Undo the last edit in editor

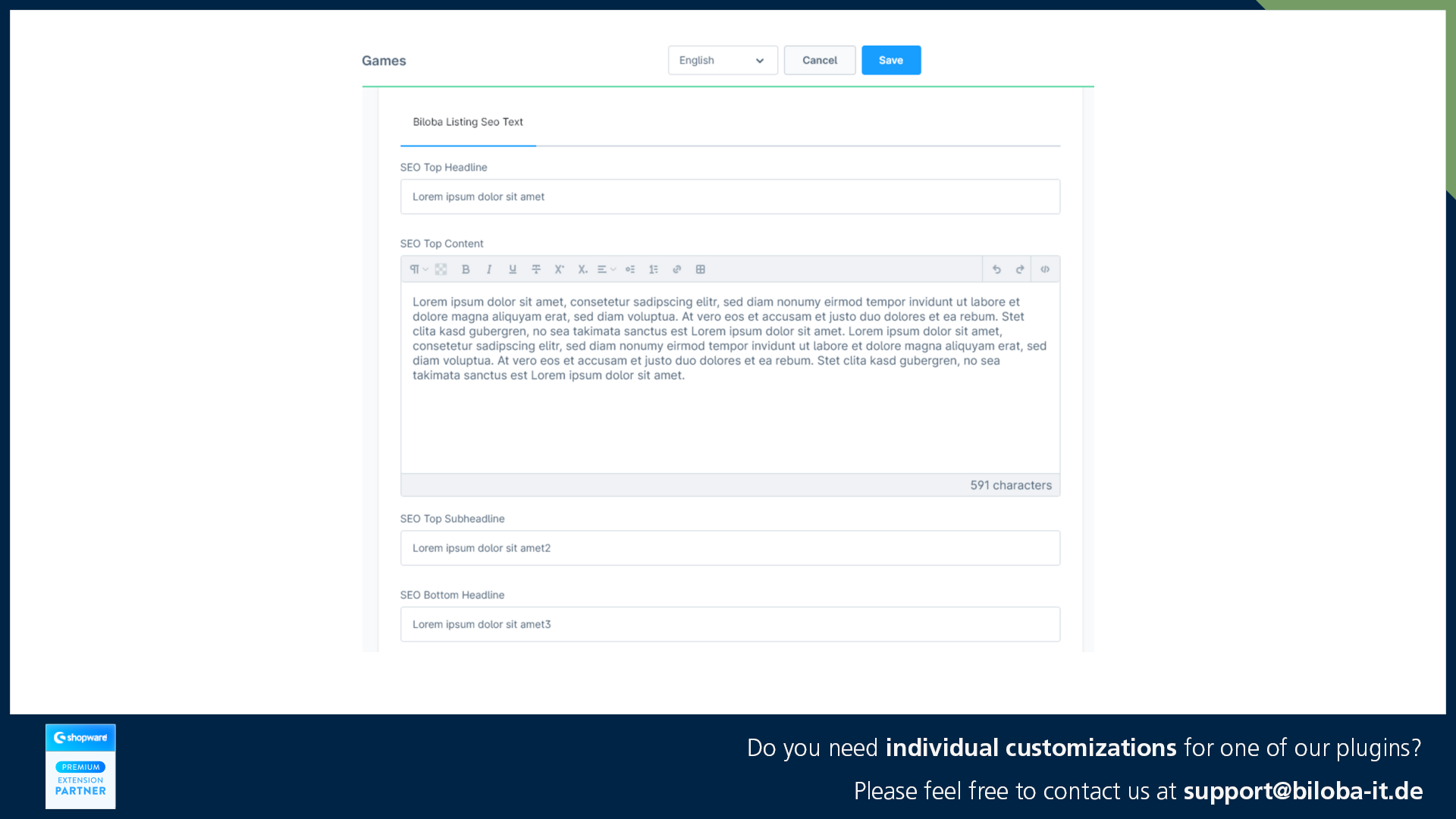coord(996,269)
